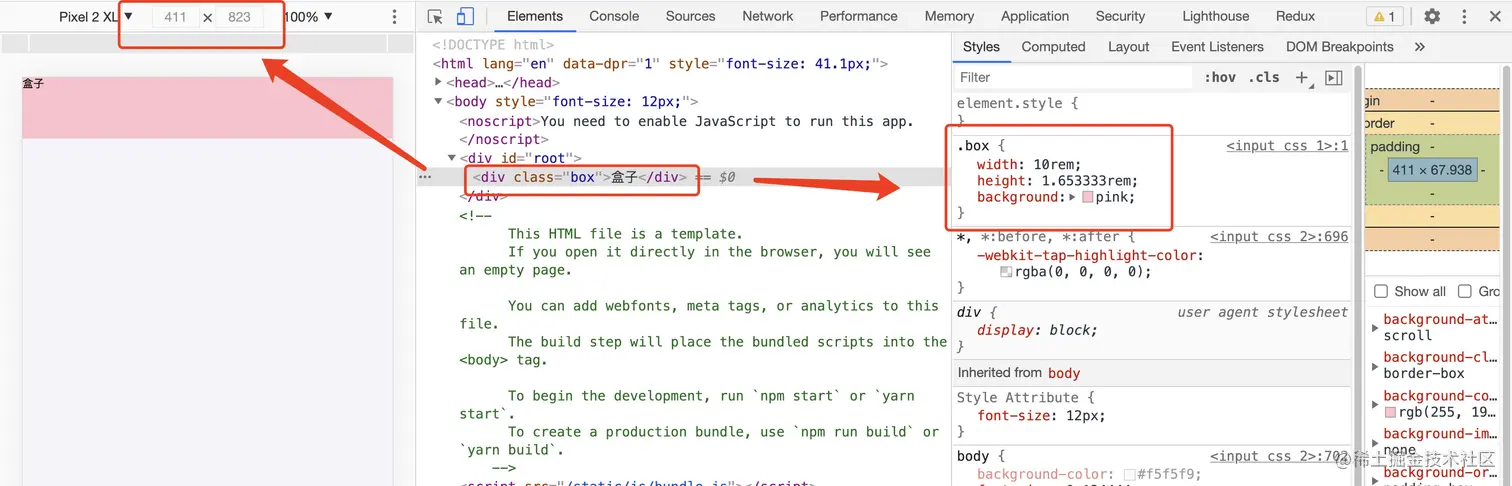Click the viewport height field showing 823
This screenshot has height=486, width=1512.
click(240, 17)
